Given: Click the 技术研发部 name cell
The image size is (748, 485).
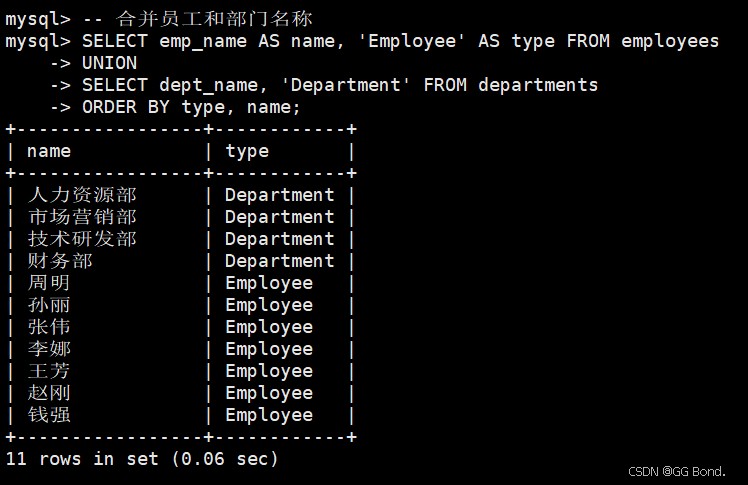Looking at the screenshot, I should tap(82, 239).
